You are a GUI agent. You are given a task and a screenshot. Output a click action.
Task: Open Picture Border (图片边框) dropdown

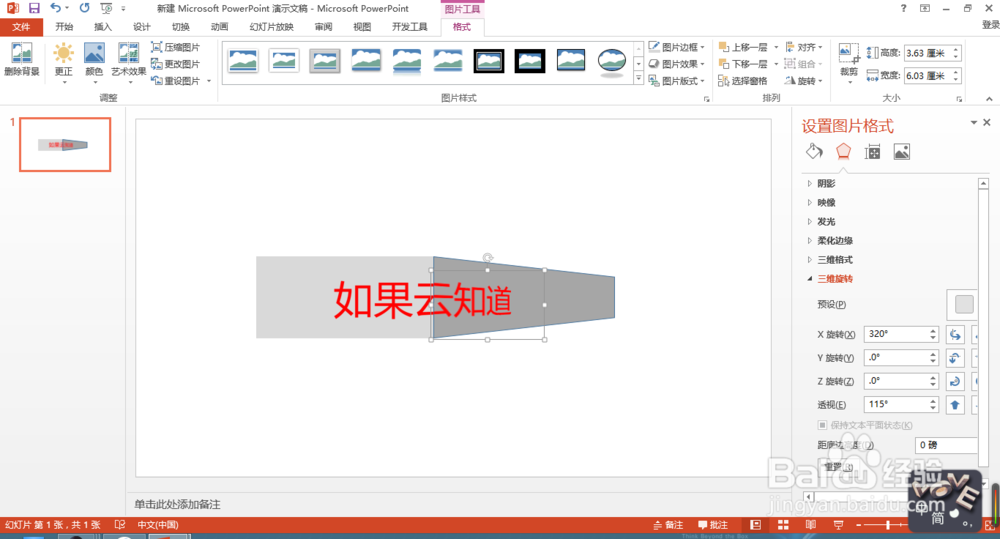677,47
